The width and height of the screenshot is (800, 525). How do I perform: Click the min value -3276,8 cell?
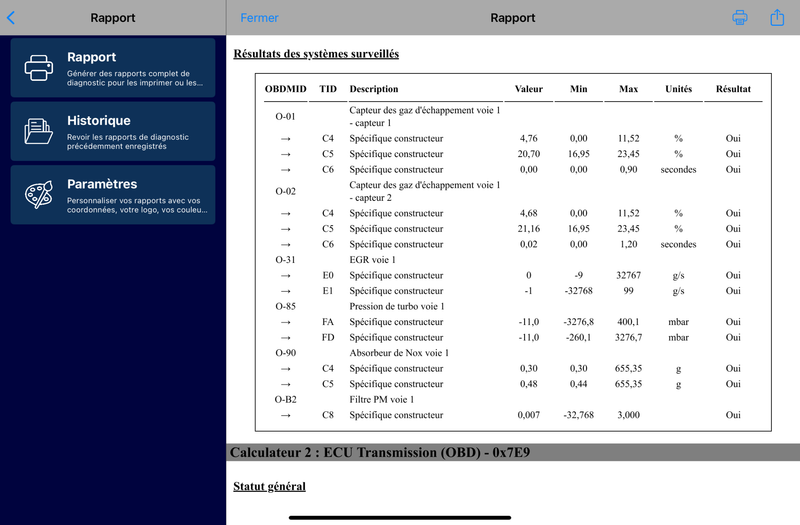[579, 322]
